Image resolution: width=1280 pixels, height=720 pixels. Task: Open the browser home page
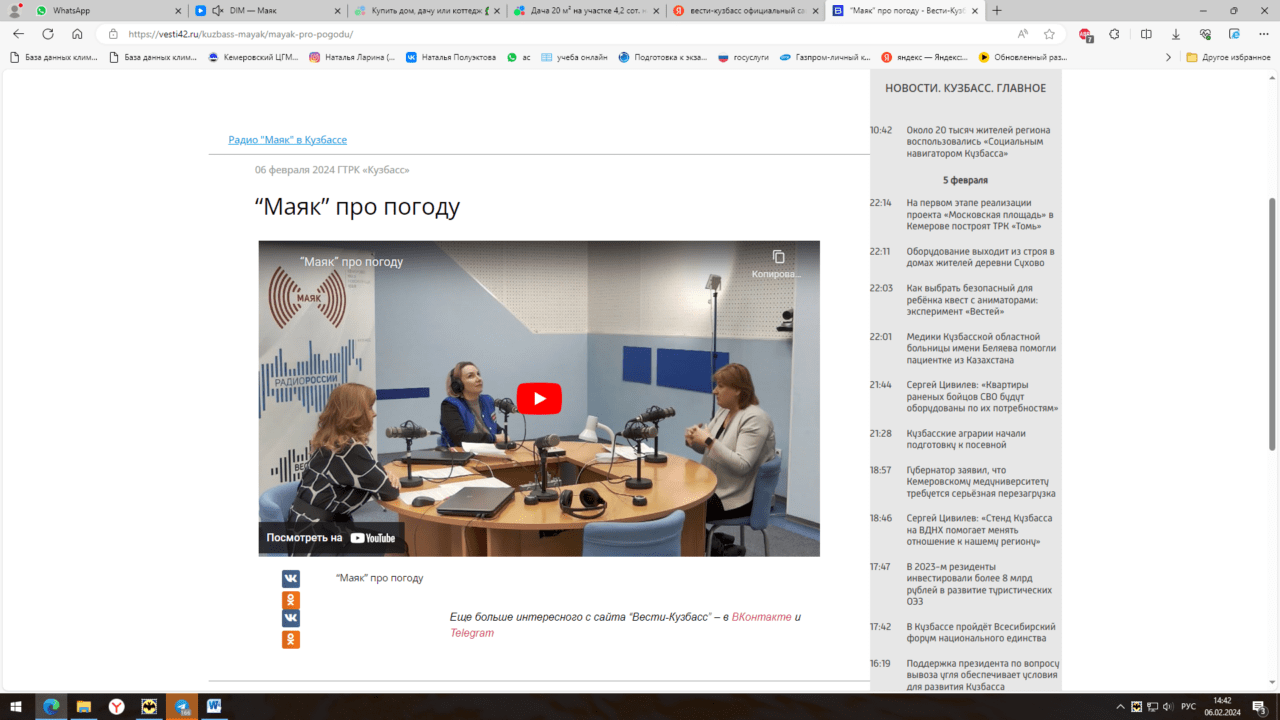point(77,33)
